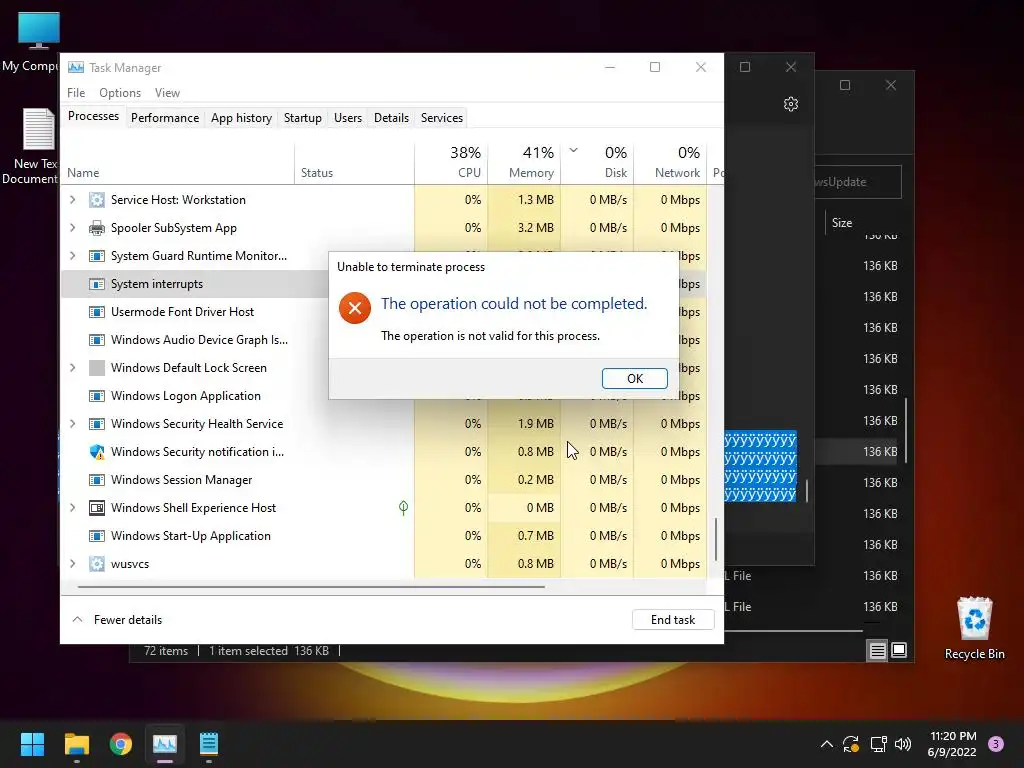Sort by Size column in File Explorer
1024x768 pixels.
[x=842, y=223]
